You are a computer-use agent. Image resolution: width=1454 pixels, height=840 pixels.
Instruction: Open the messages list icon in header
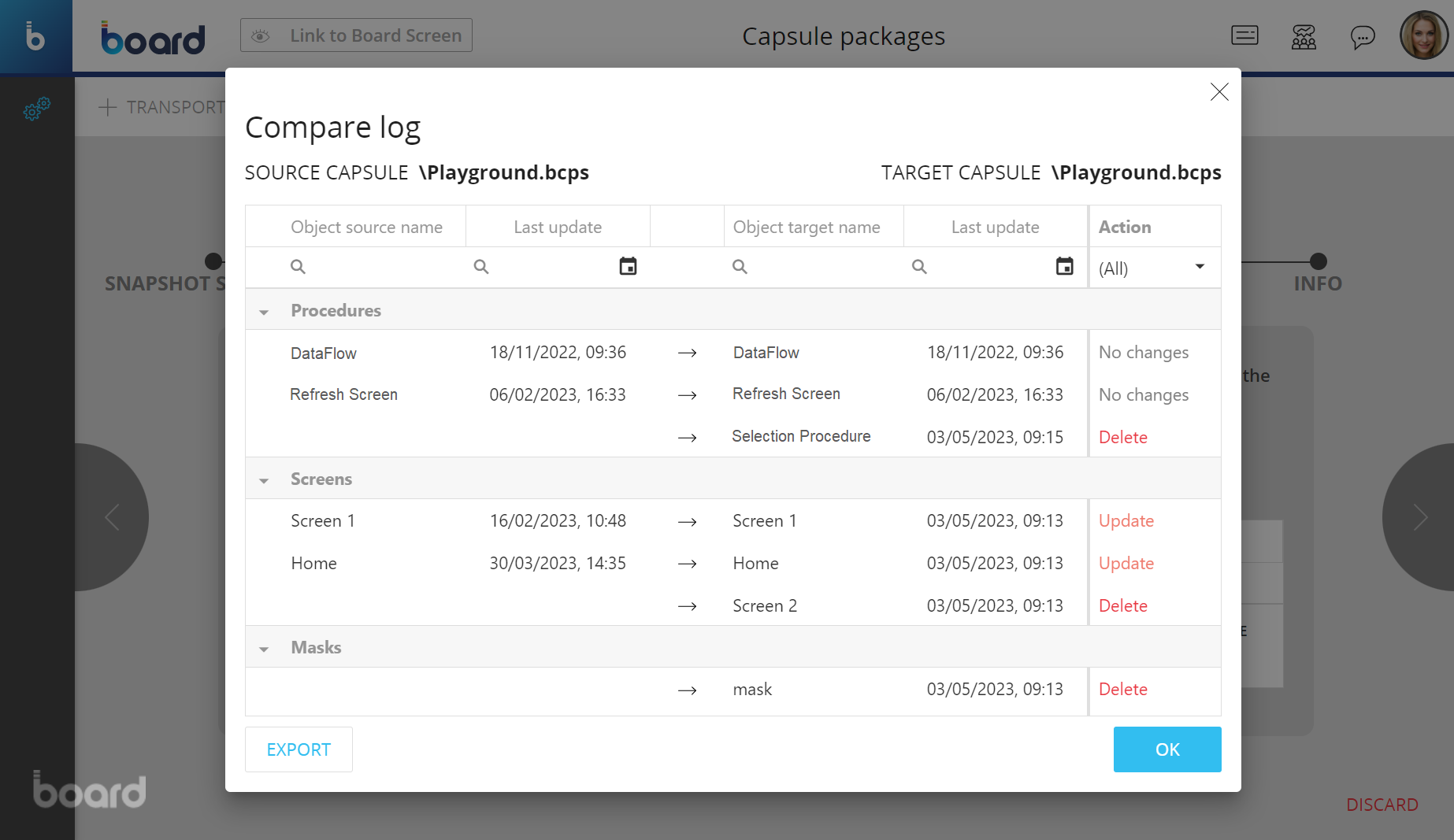pyautogui.click(x=1244, y=35)
